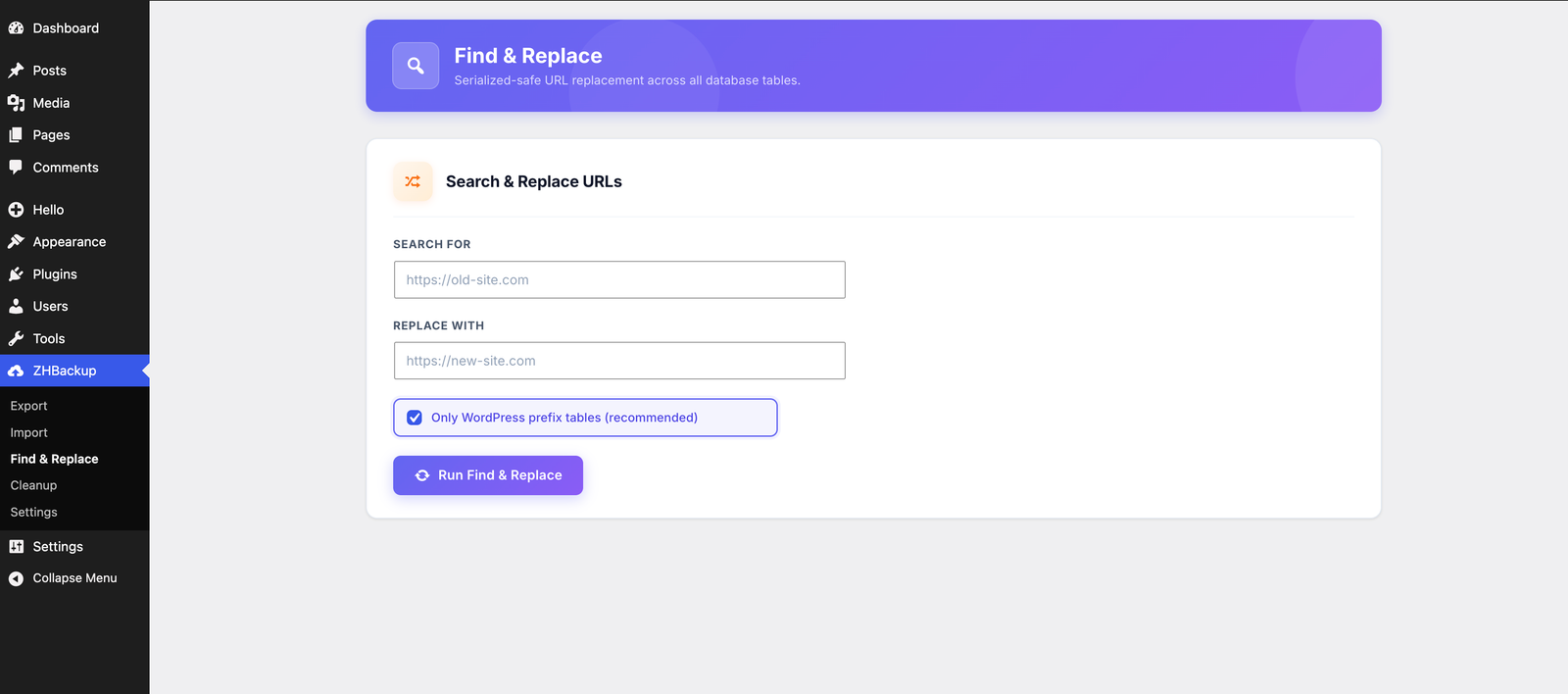Click the Serialized-safe URL replacement subtitle

627,80
